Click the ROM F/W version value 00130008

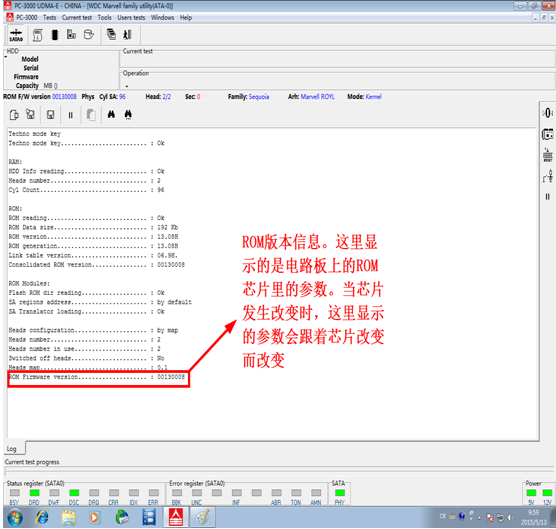point(64,96)
